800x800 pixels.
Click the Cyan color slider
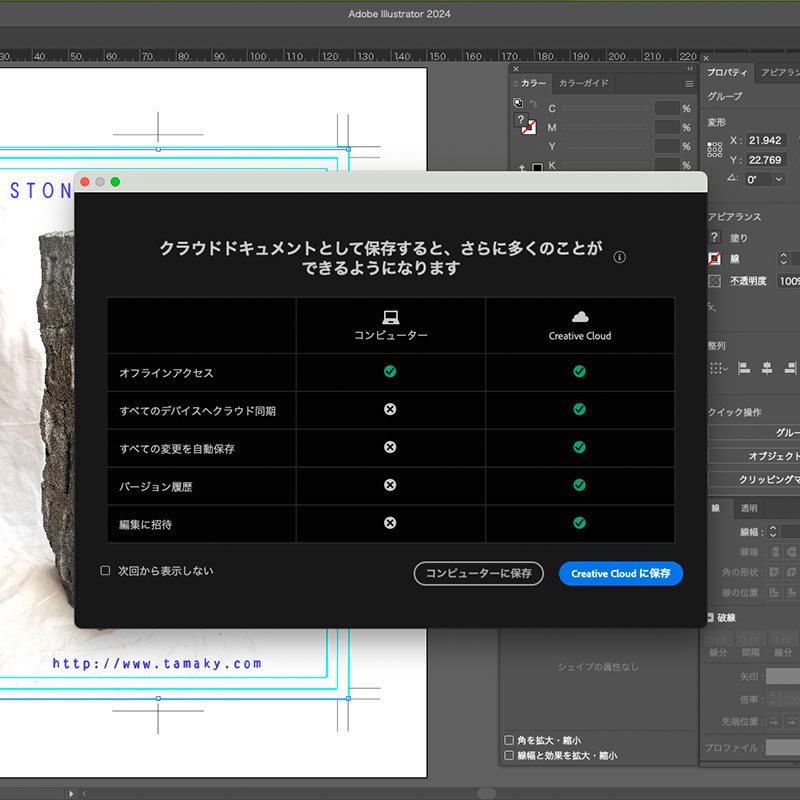tap(605, 108)
